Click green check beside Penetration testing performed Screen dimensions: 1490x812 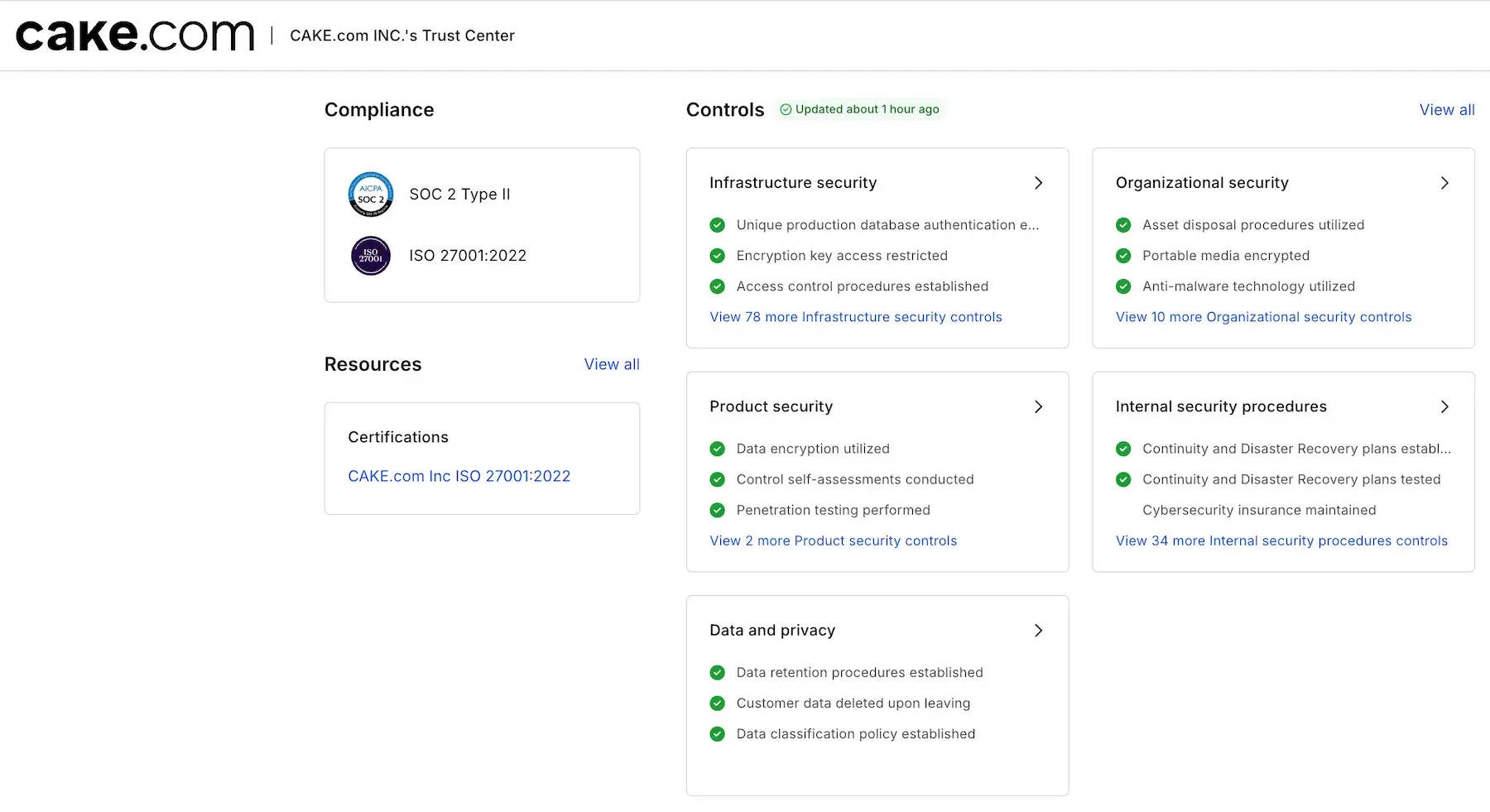pyautogui.click(x=718, y=510)
